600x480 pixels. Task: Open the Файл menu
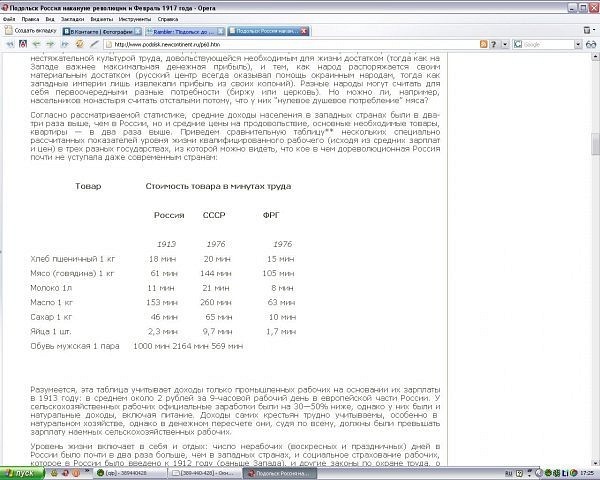(9, 19)
